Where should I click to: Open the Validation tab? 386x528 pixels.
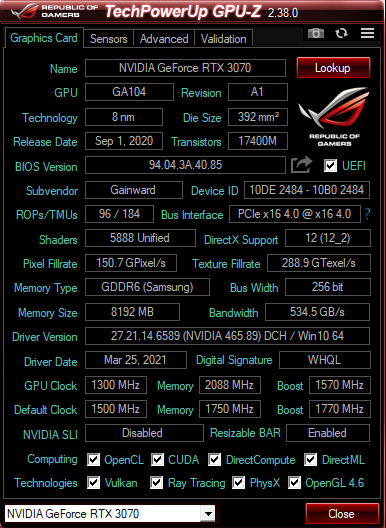click(224, 39)
